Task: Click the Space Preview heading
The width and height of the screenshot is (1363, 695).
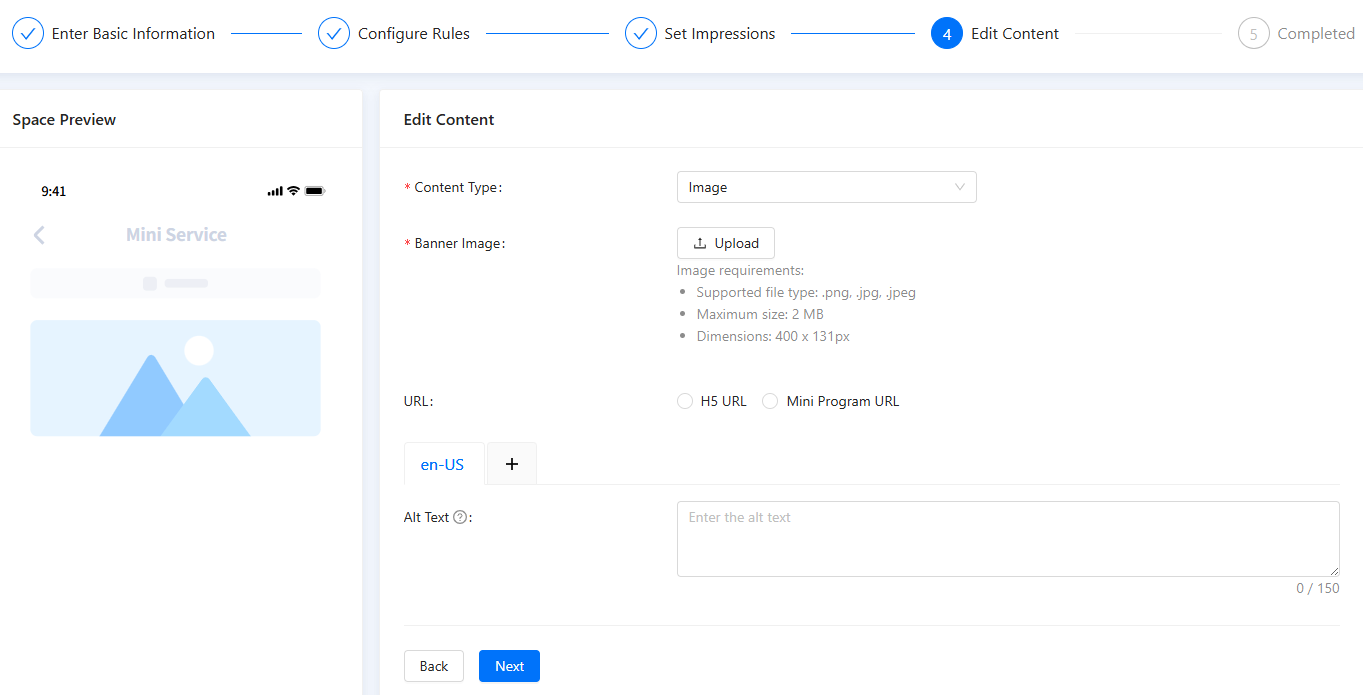Action: tap(64, 119)
